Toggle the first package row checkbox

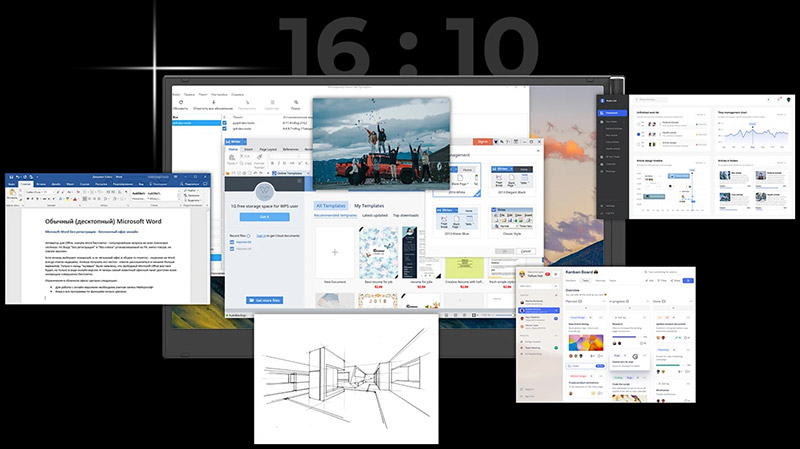click(224, 123)
